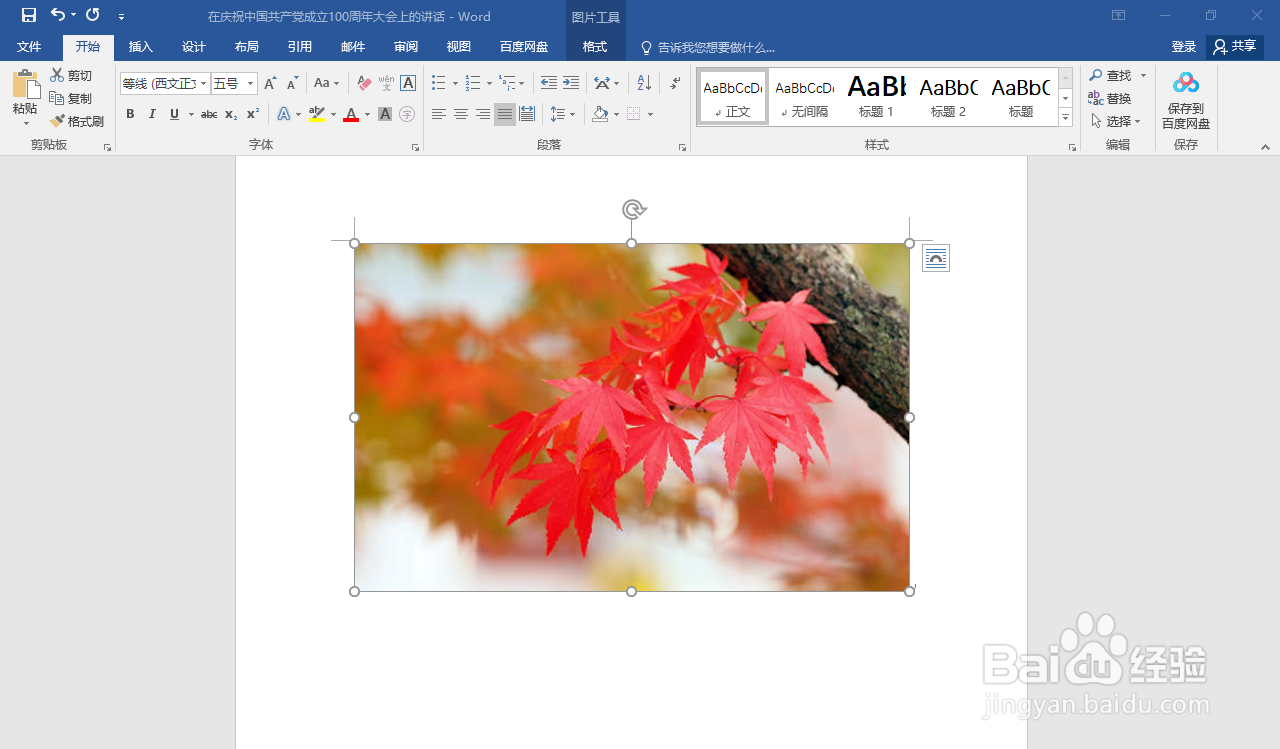Undo the last action

pyautogui.click(x=58, y=15)
